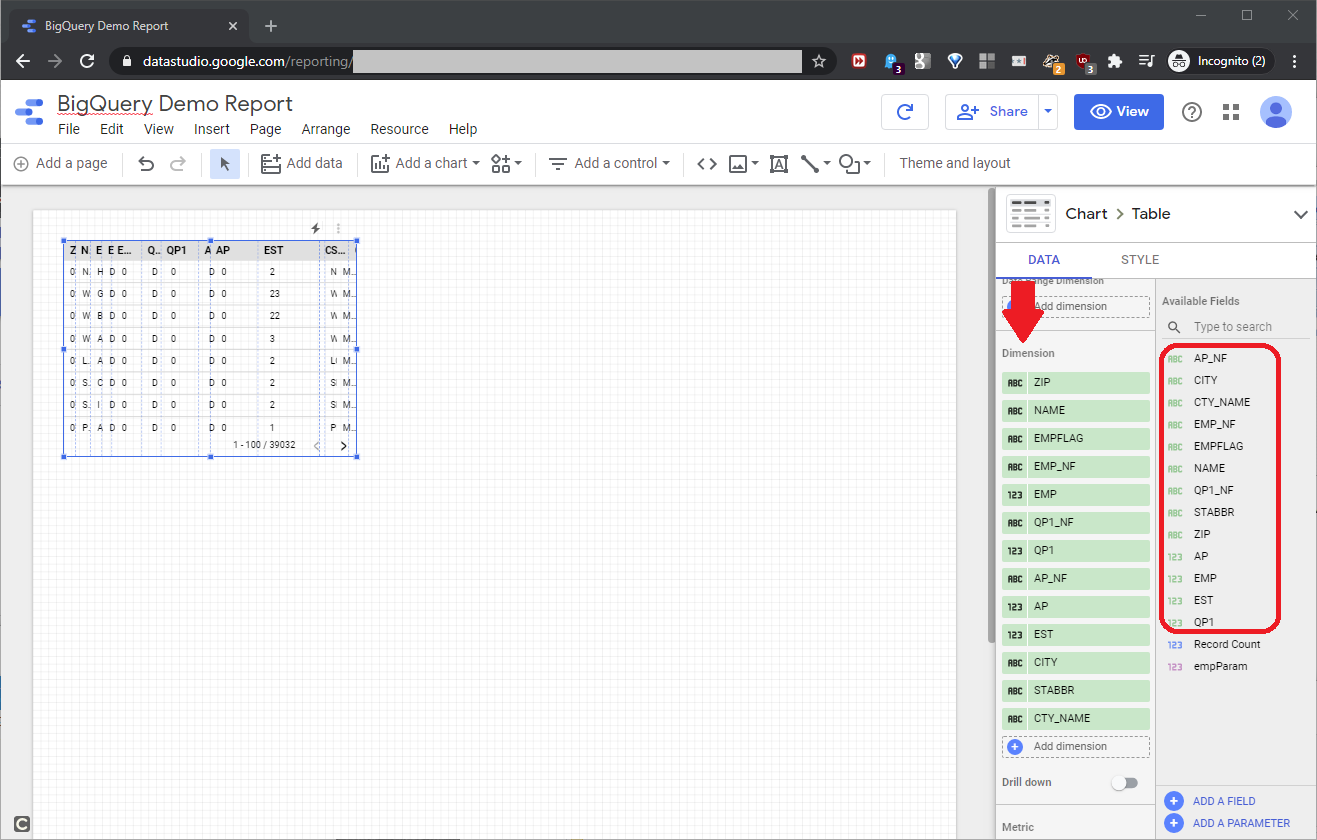The width and height of the screenshot is (1317, 840).
Task: Reload the browser page
Action: click(87, 61)
